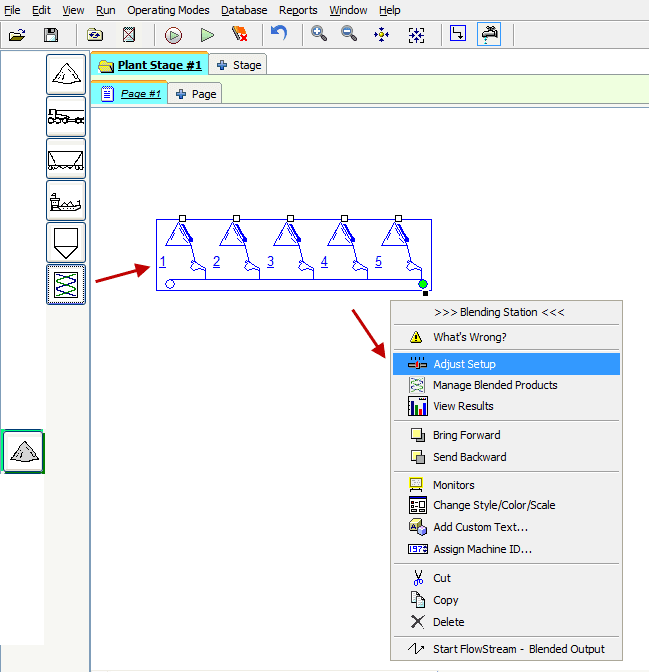The height and width of the screenshot is (672, 649).
Task: Select Manage Blended Products menu entry
Action: point(495,385)
